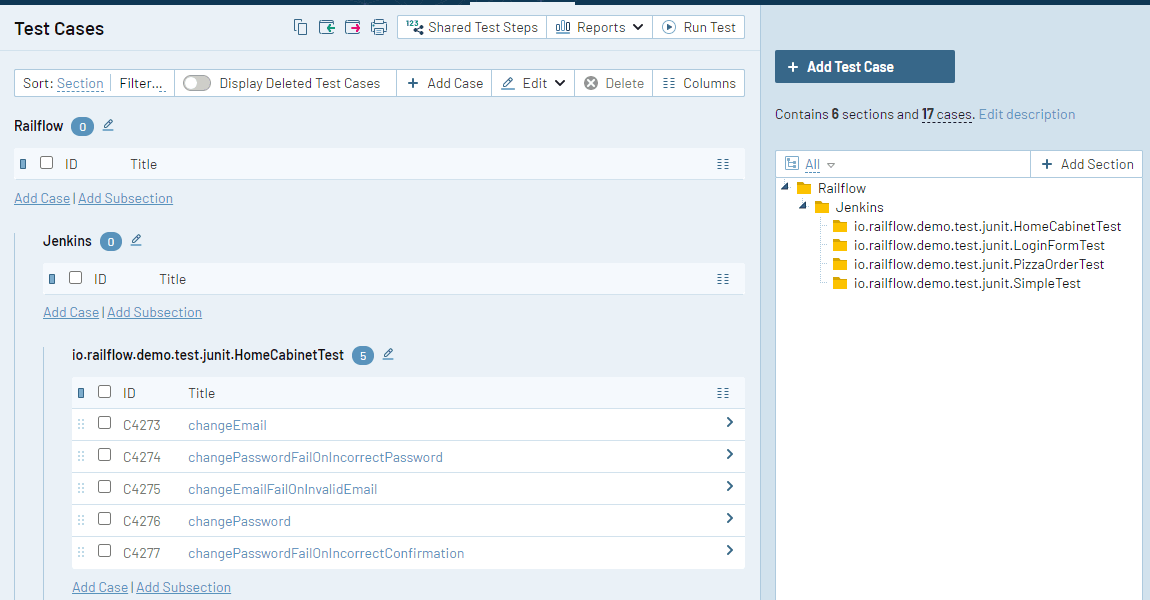Click the Edit description link
Screen dimensions: 1150x600
tap(1027, 114)
